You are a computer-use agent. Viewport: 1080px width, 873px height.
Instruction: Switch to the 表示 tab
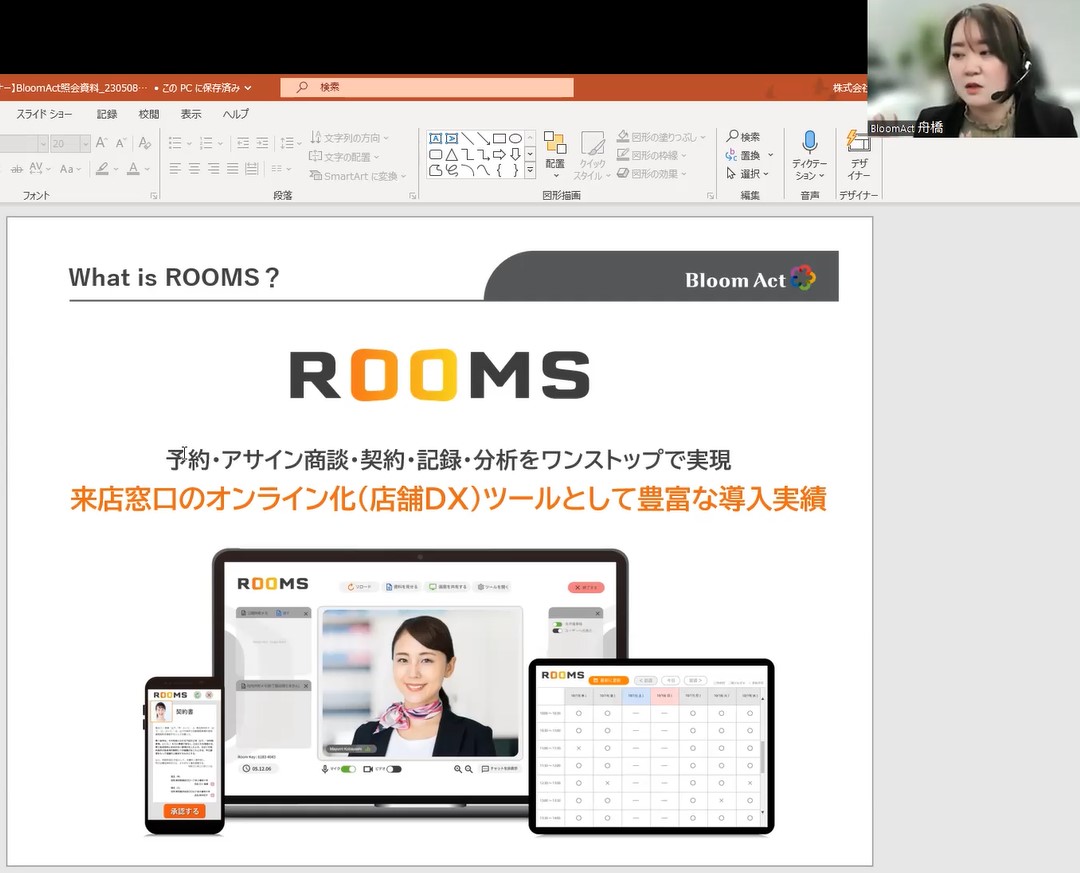(191, 114)
